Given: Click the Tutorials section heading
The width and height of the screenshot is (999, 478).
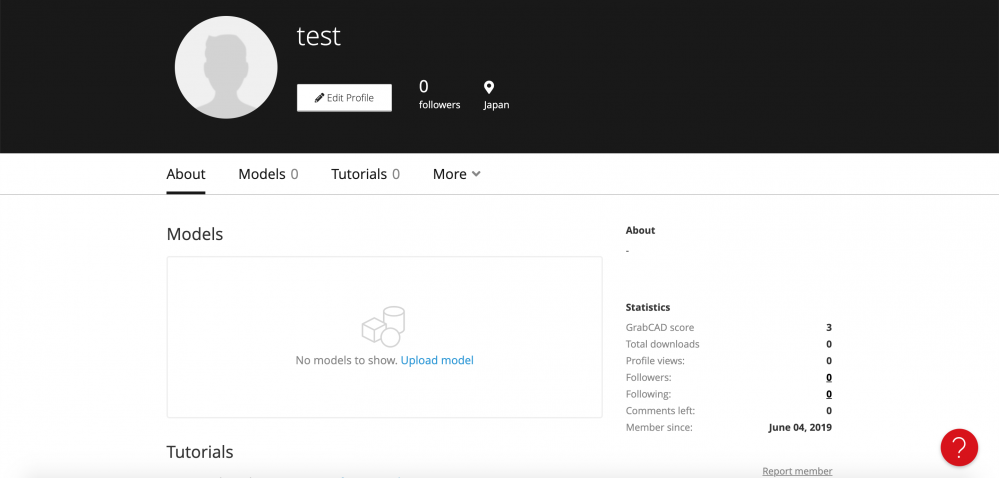Looking at the screenshot, I should coord(200,452).
